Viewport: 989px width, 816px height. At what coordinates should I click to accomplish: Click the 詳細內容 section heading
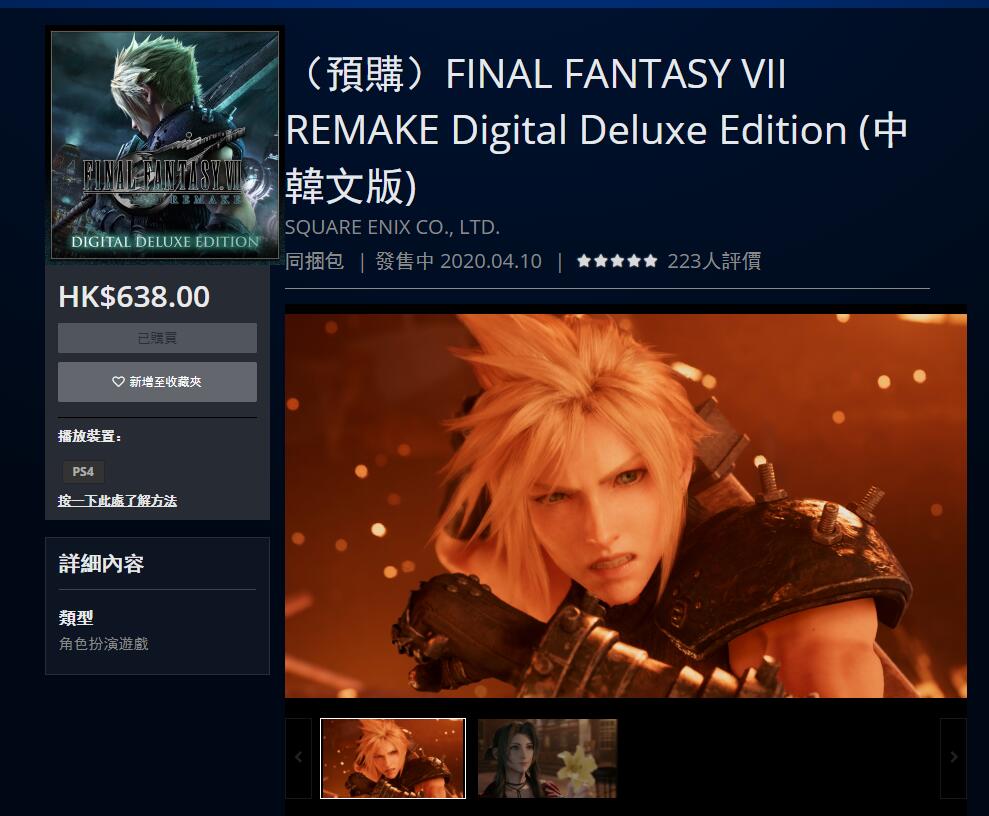[x=101, y=564]
